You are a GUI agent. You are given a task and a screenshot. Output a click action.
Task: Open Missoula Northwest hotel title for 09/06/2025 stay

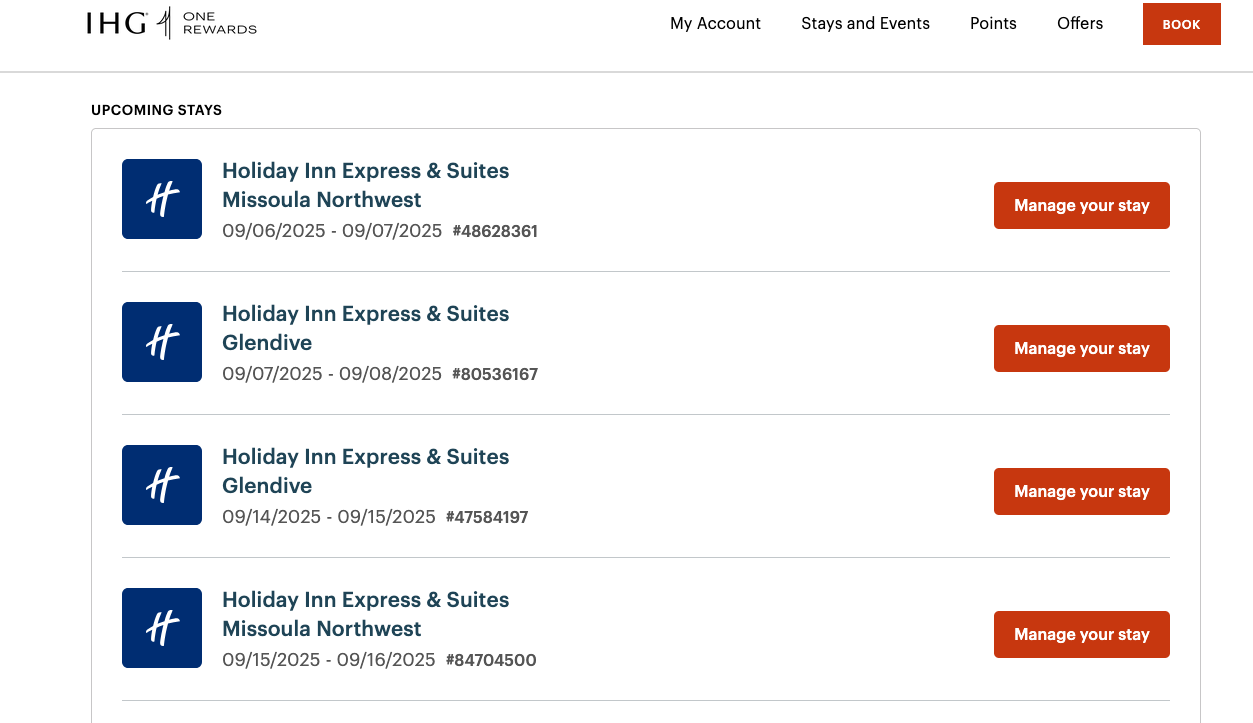365,185
